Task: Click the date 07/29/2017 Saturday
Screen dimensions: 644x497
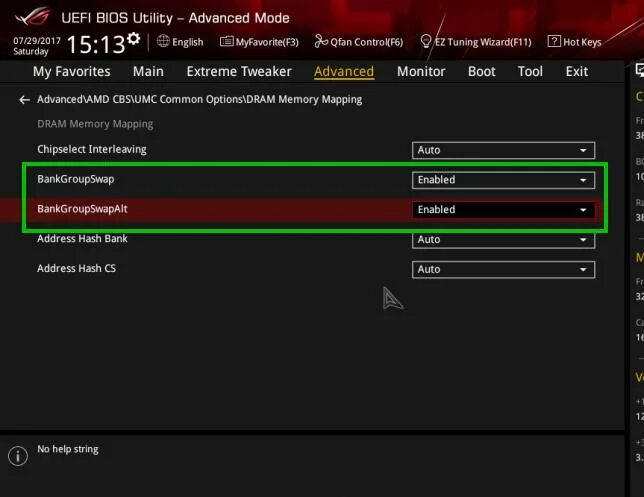Action: (37, 46)
